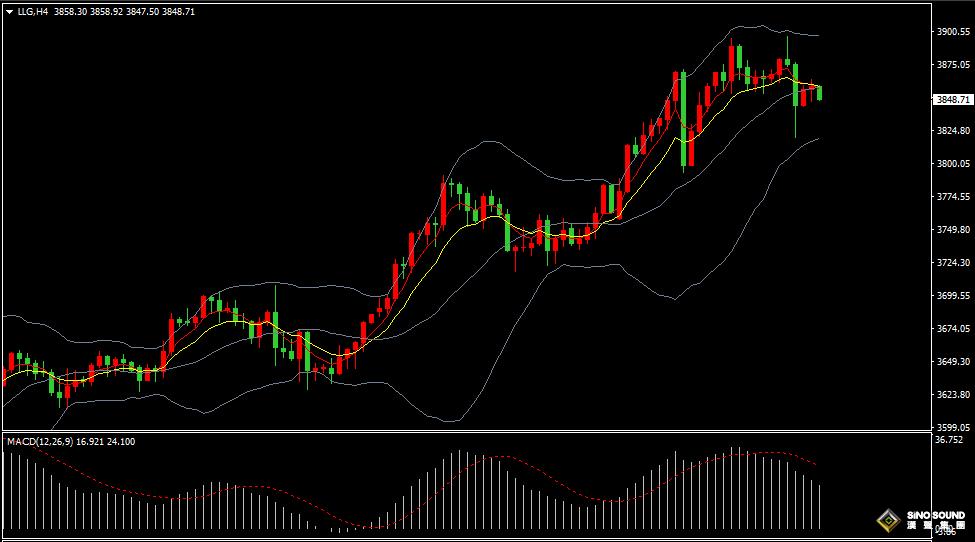Click the 3623.80 price axis label
This screenshot has height=542, width=975.
click(x=954, y=395)
